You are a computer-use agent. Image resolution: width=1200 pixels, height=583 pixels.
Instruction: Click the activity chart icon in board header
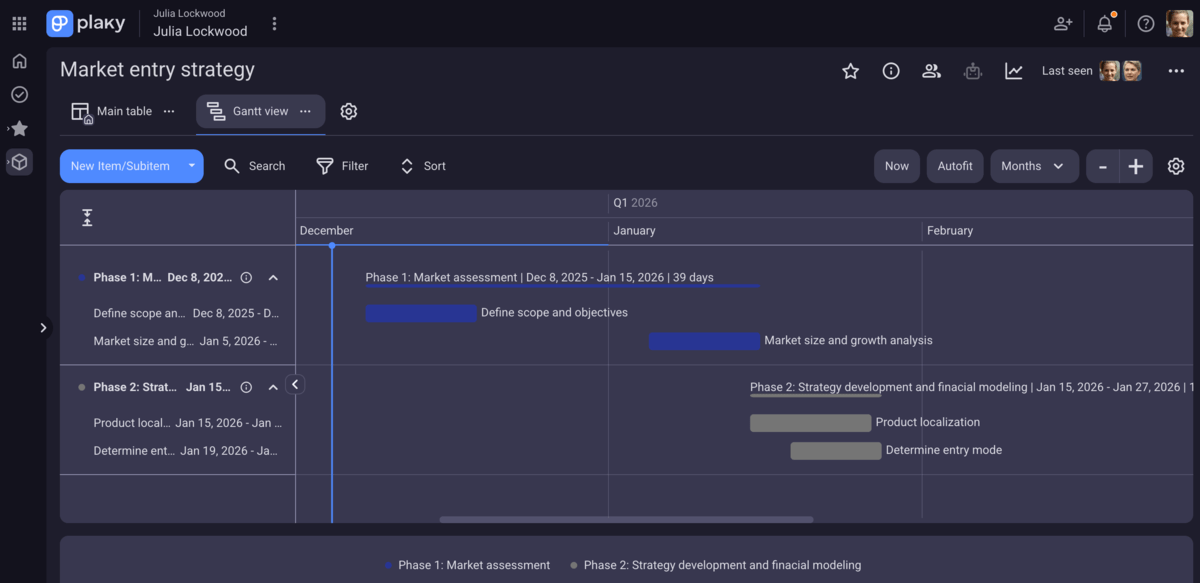1013,70
